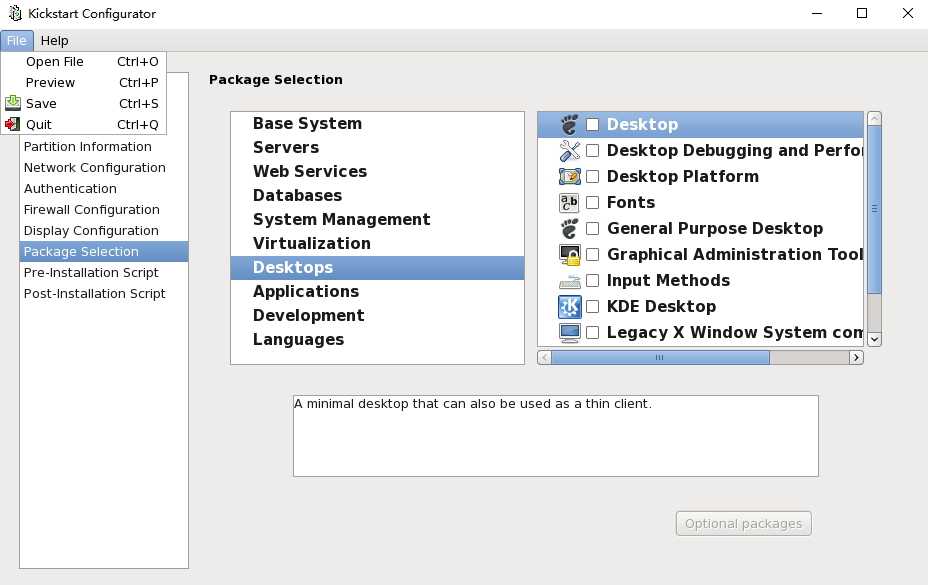Check the KDE Desktop checkbox
Viewport: 928px width, 585px height.
point(592,307)
